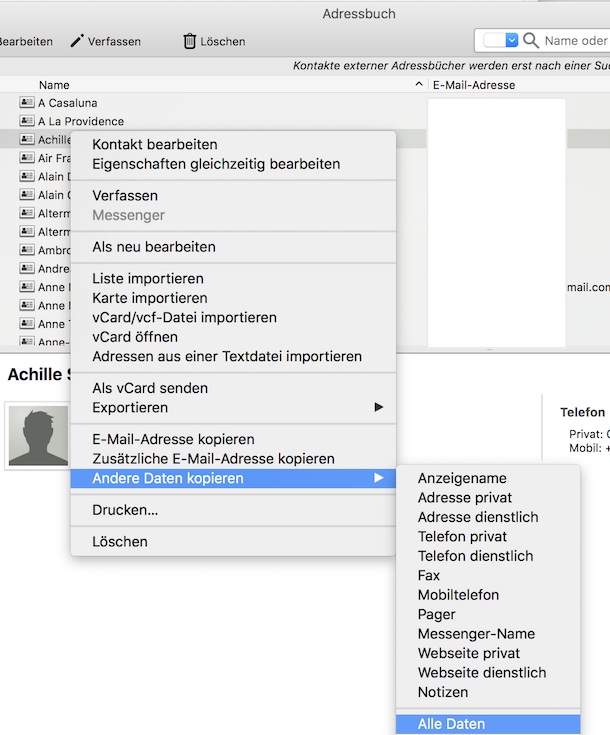Select Webseite privat from the submenu
Viewport: 610px width, 735px height.
point(468,653)
